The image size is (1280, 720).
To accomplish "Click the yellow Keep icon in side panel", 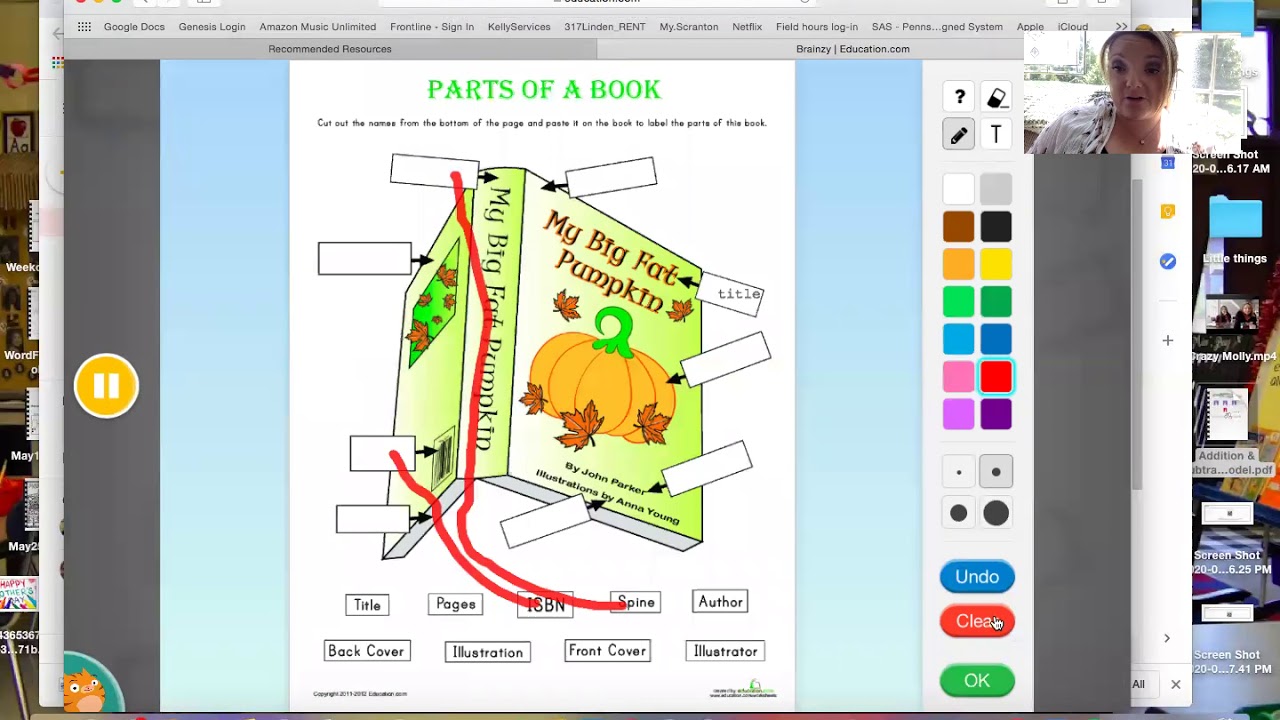I will point(1167,211).
